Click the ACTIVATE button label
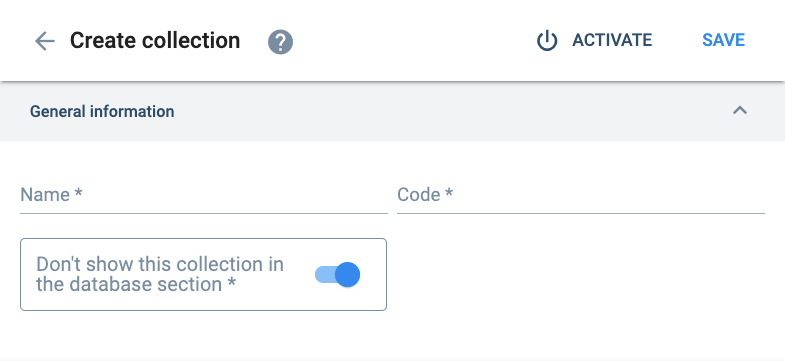Screen dimensions: 785x361 612,40
